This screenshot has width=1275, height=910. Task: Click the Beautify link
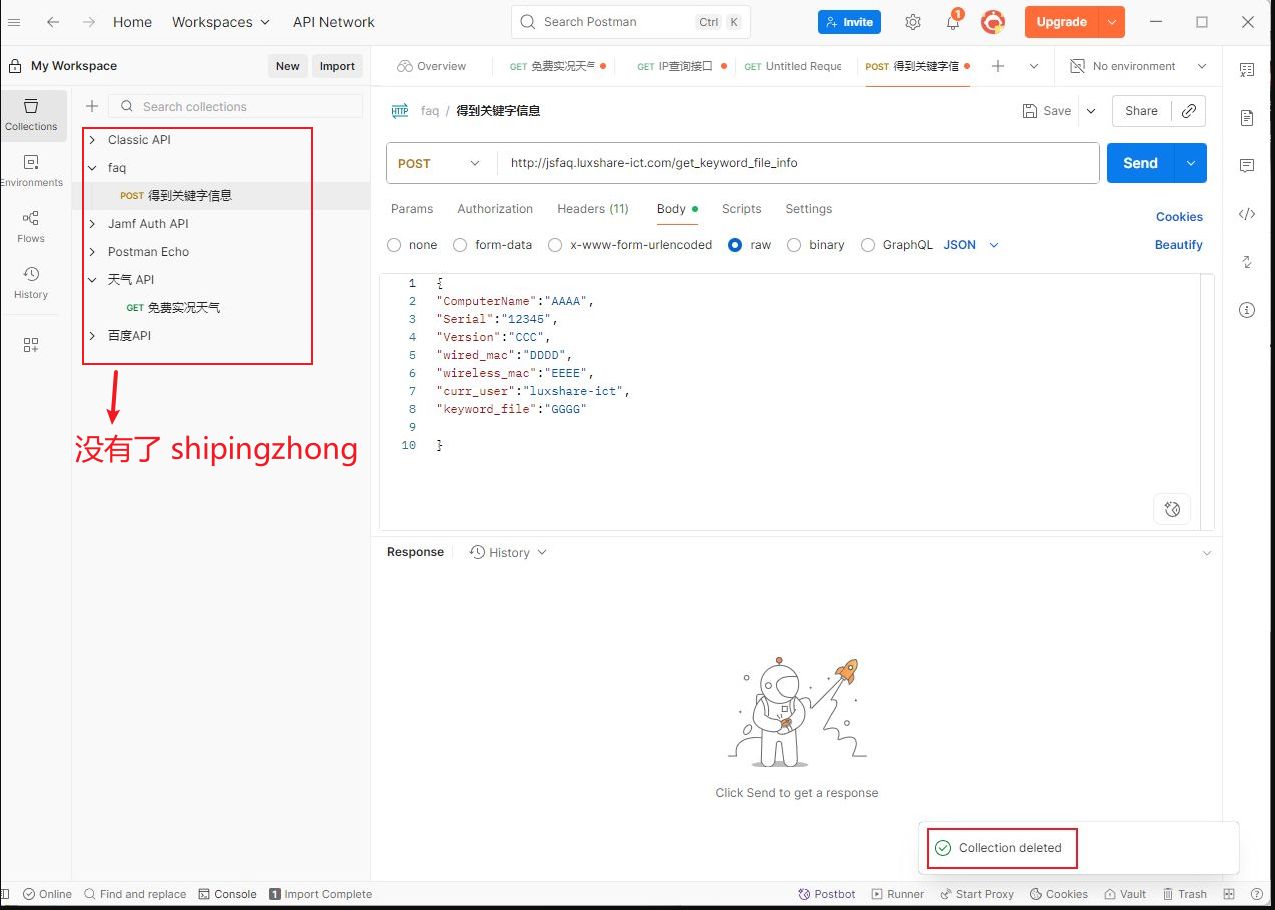(x=1178, y=245)
